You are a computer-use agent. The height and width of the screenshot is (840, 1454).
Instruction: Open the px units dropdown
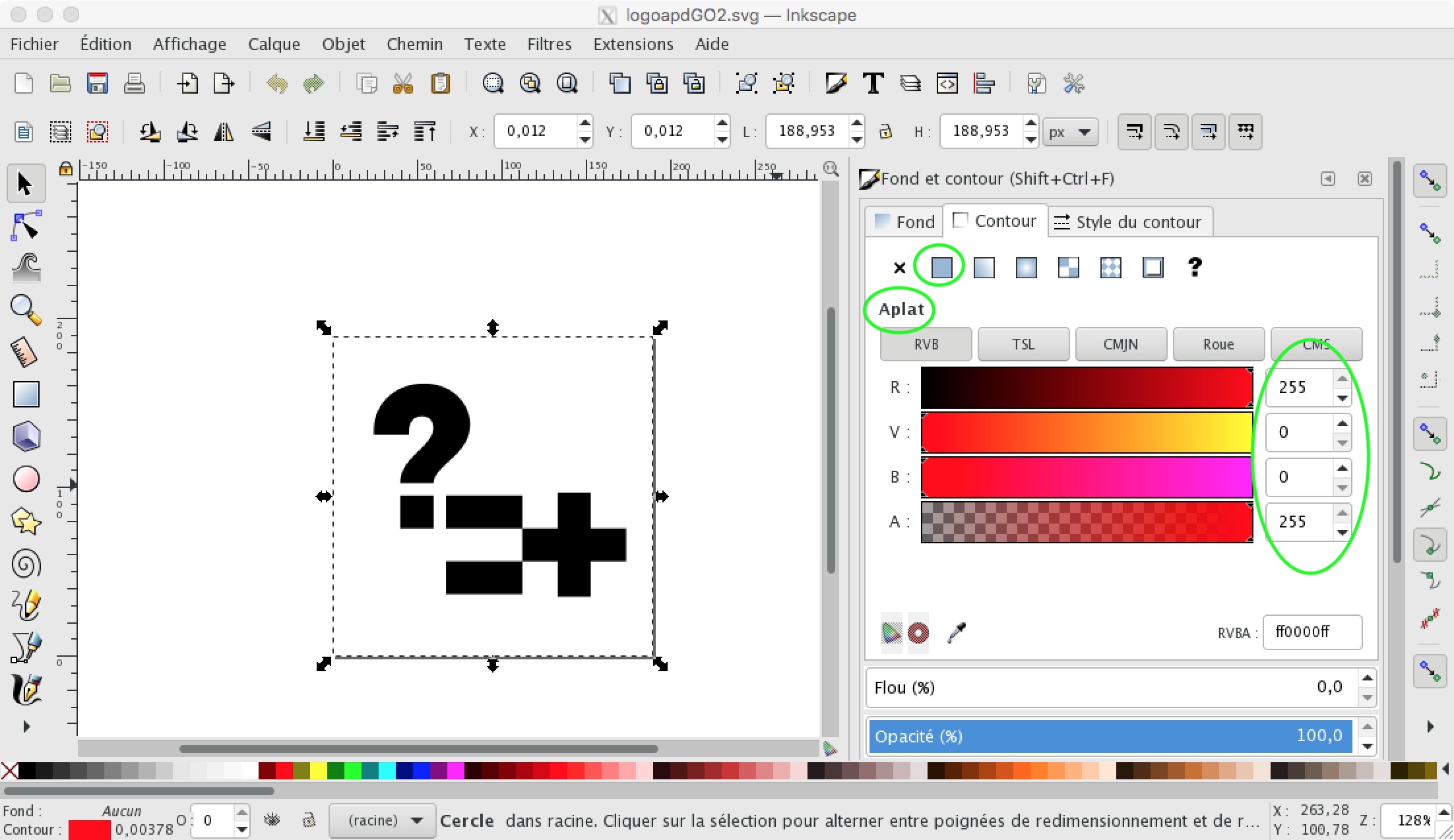click(x=1069, y=131)
